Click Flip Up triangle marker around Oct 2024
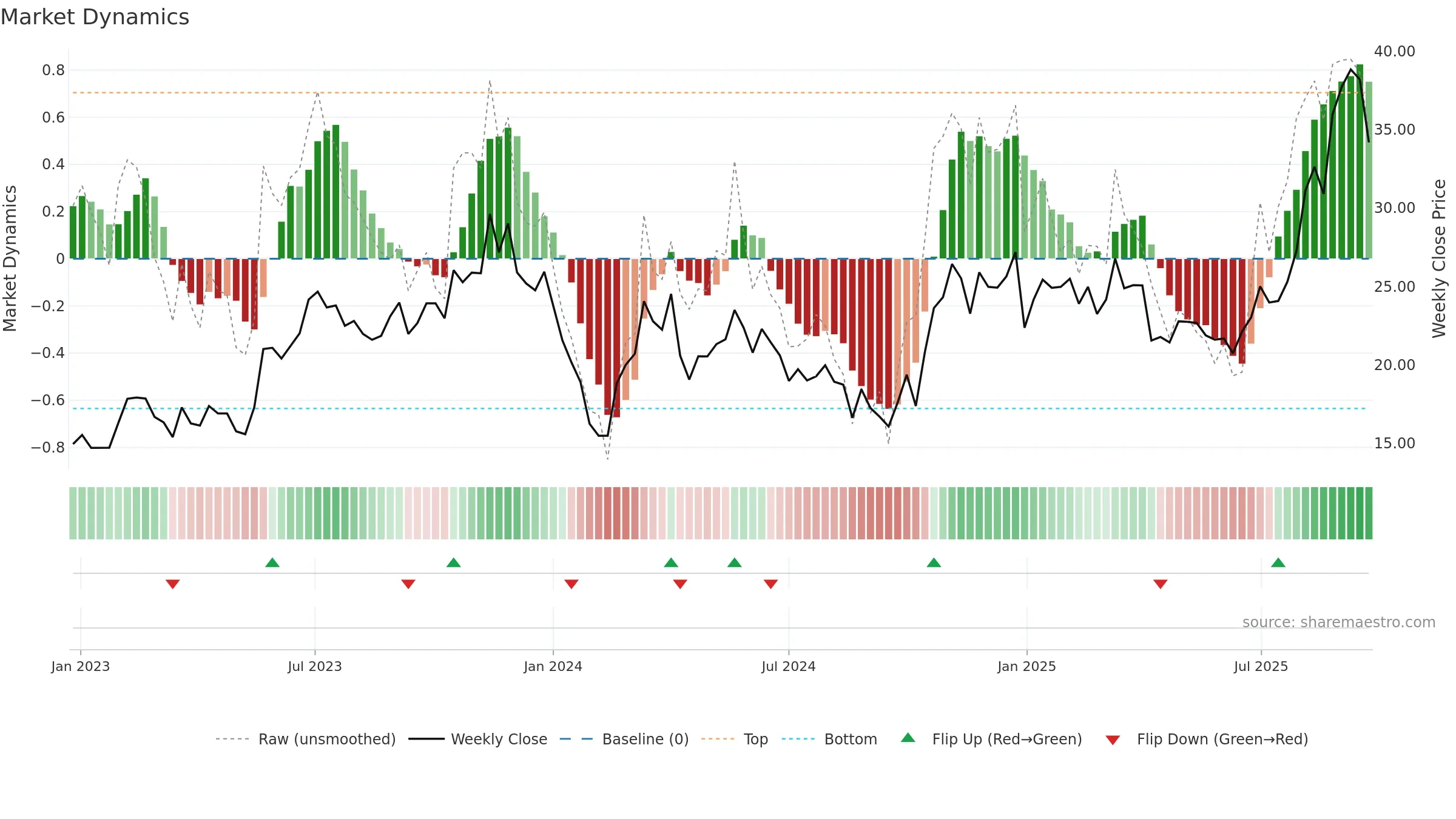The image size is (1456, 819). [x=934, y=562]
